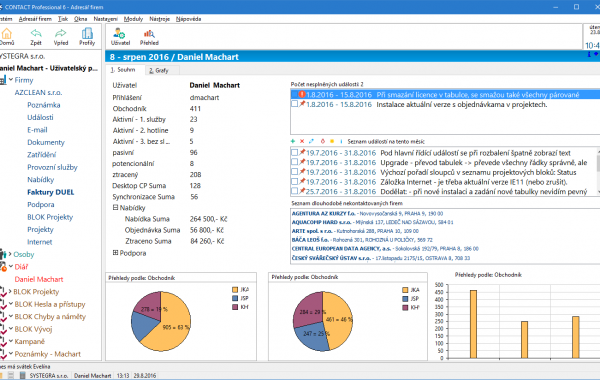Click pin icon on Upgrade převod tabulek row

coord(302,162)
